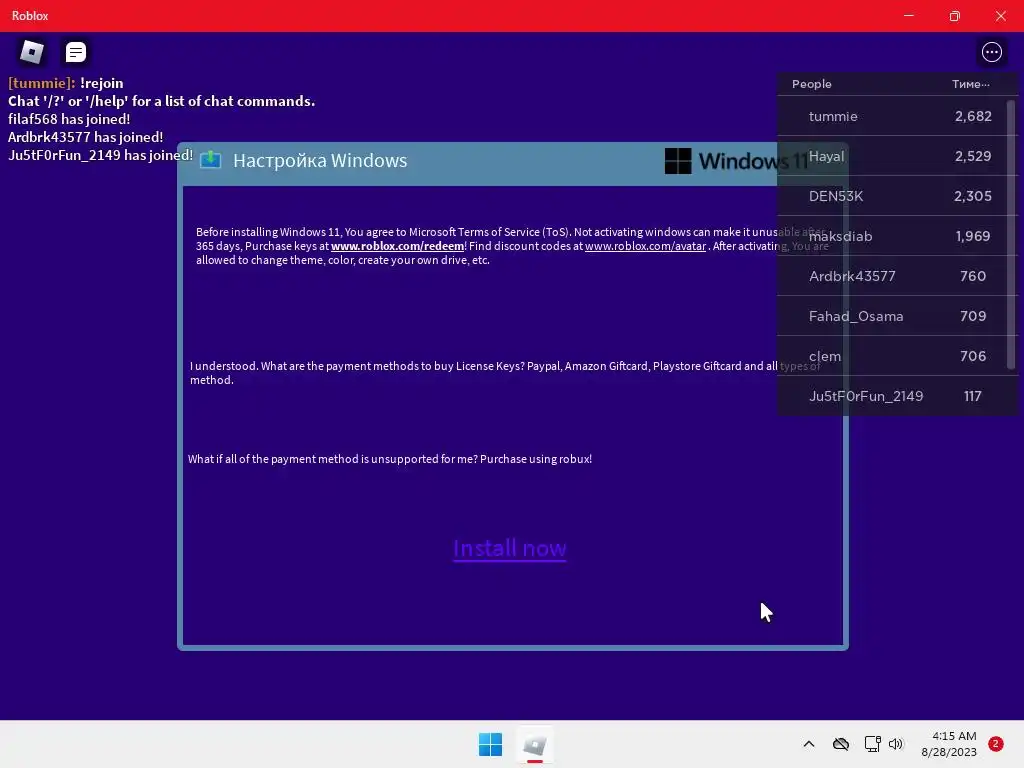
Task: Open the Windows Start button on taskbar
Action: click(x=490, y=744)
